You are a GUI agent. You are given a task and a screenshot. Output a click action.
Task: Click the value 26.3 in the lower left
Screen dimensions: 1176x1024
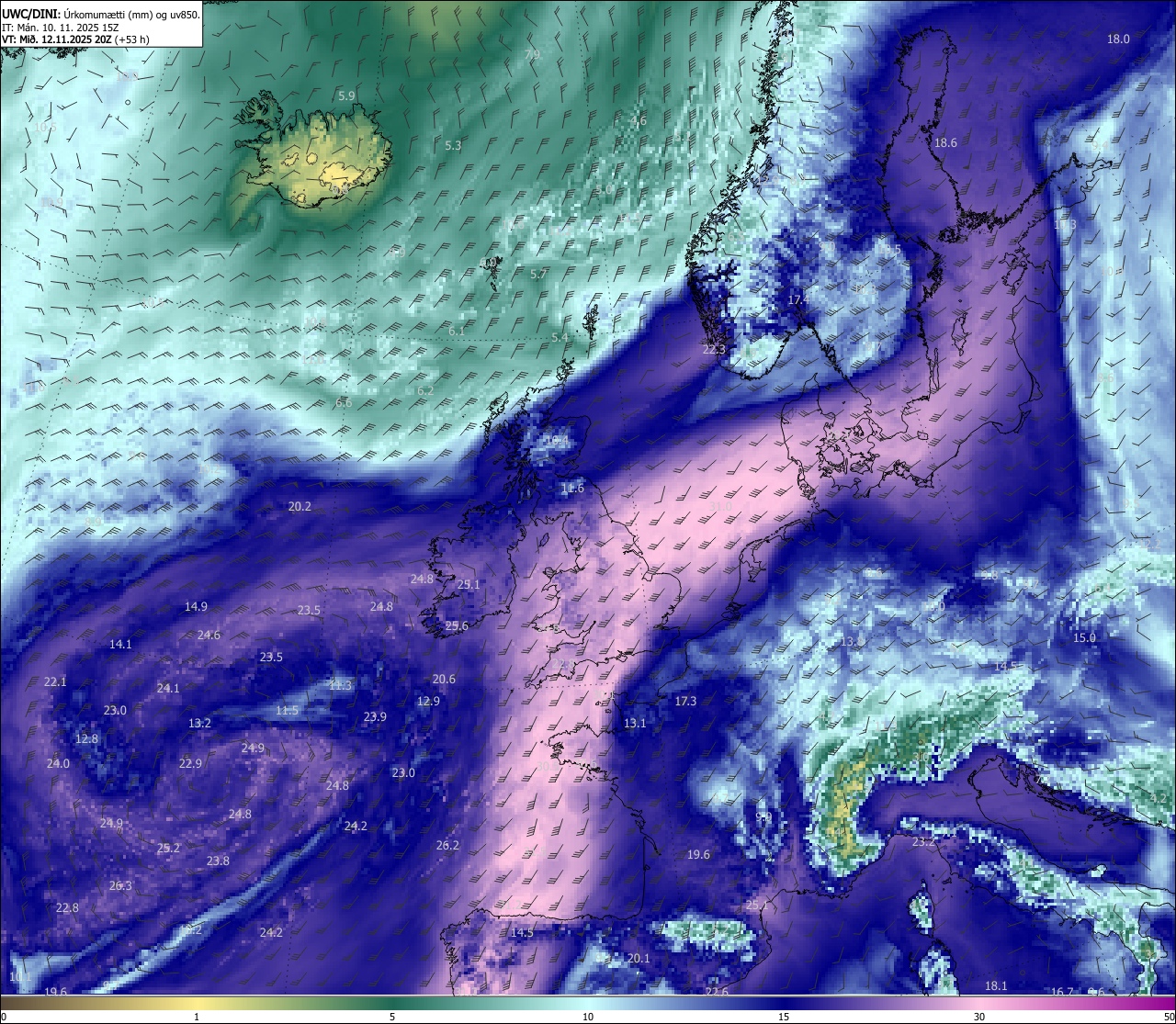[x=120, y=885]
